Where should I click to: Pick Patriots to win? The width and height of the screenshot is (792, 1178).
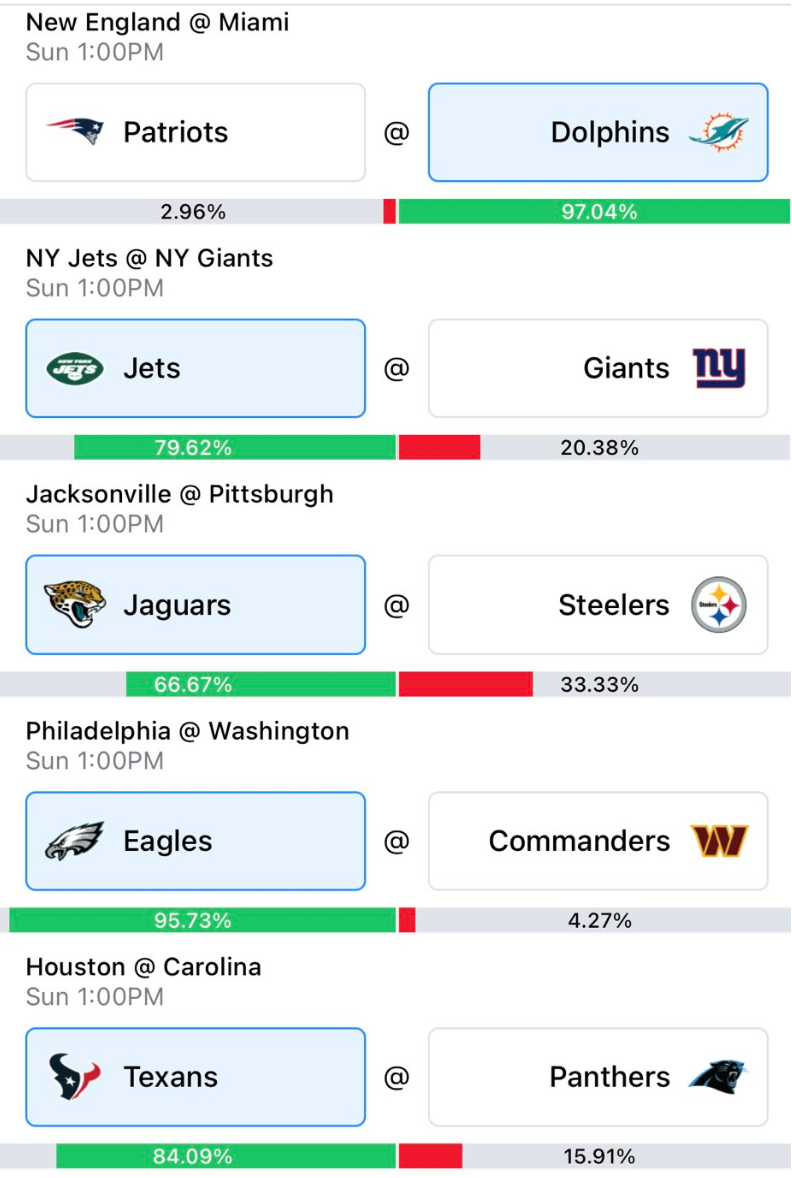pos(195,132)
